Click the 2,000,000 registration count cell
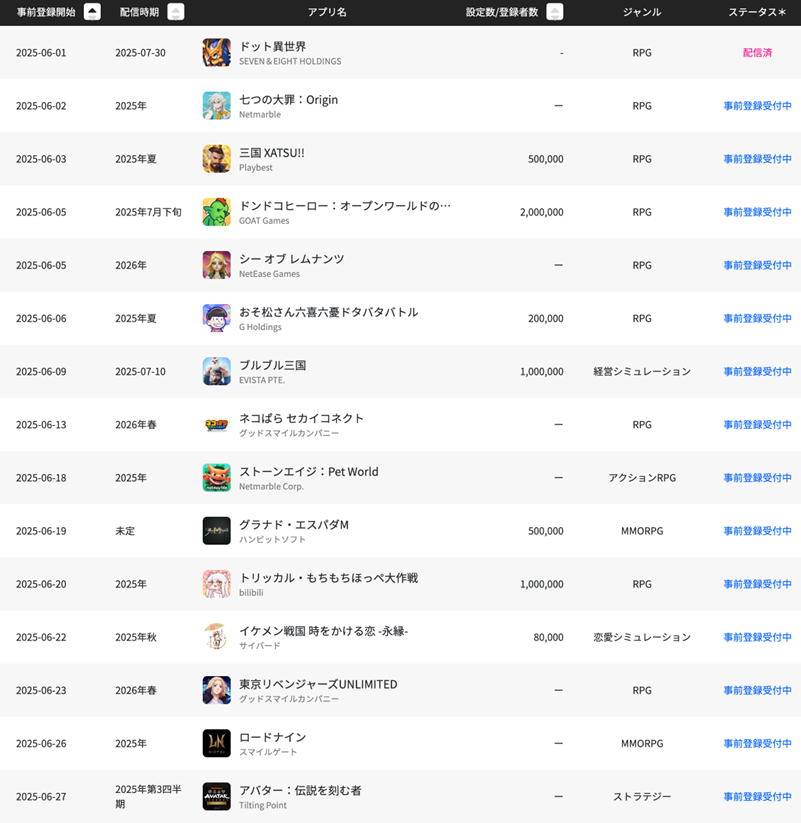Viewport: 801px width, 823px height. point(542,212)
